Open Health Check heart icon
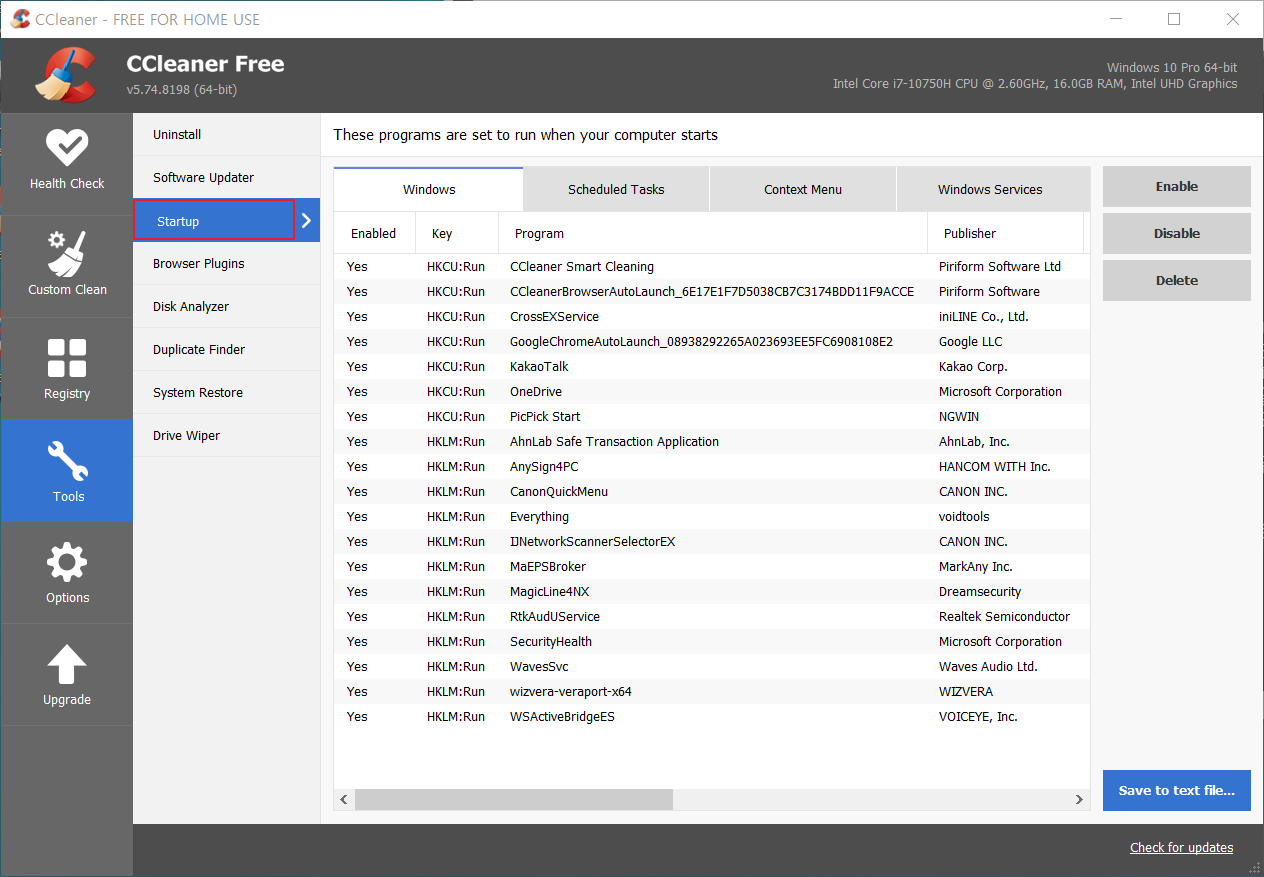This screenshot has height=877, width=1264. 67,148
